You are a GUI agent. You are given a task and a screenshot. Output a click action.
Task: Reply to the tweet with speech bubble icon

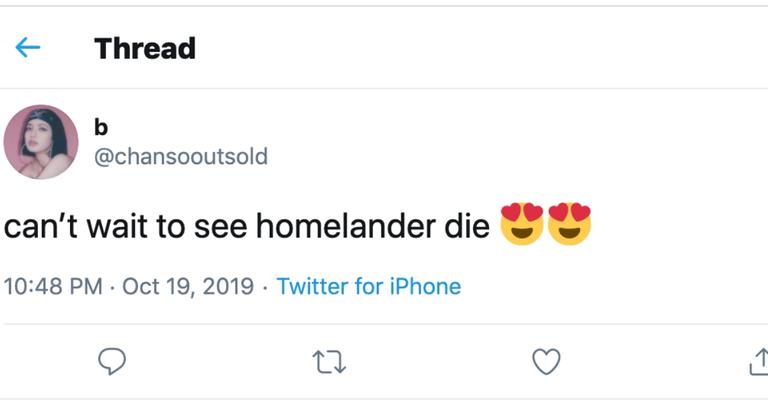point(112,361)
